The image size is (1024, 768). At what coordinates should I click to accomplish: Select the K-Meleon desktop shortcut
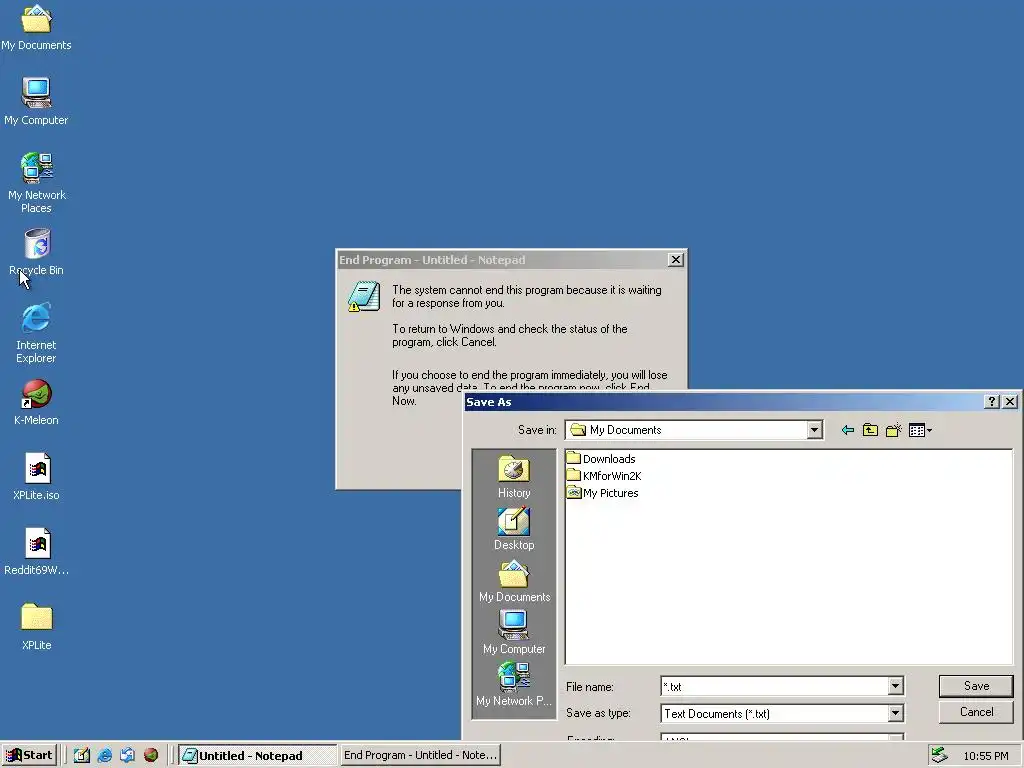(x=36, y=402)
